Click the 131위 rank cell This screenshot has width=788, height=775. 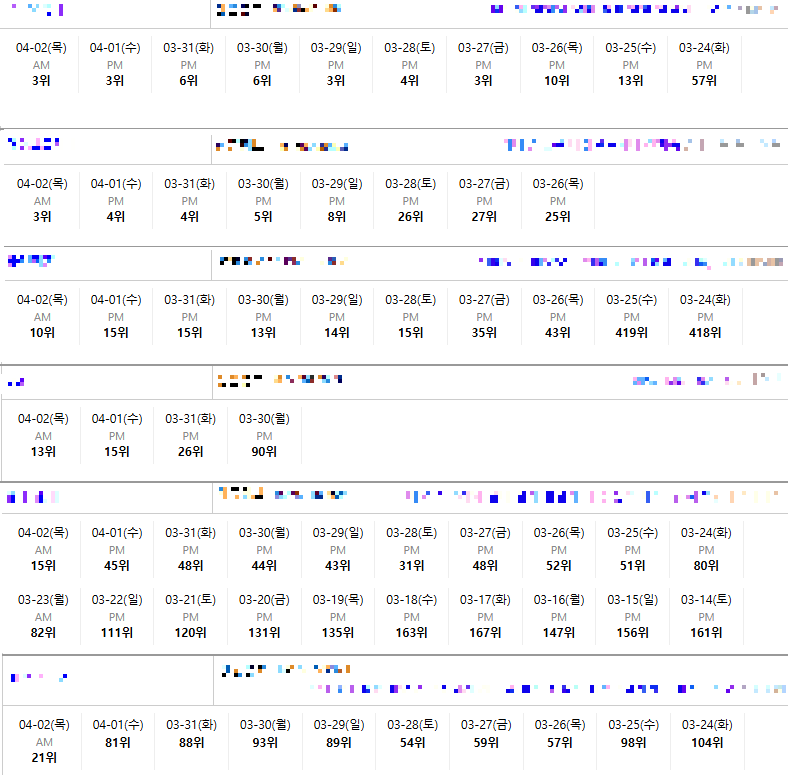point(264,633)
